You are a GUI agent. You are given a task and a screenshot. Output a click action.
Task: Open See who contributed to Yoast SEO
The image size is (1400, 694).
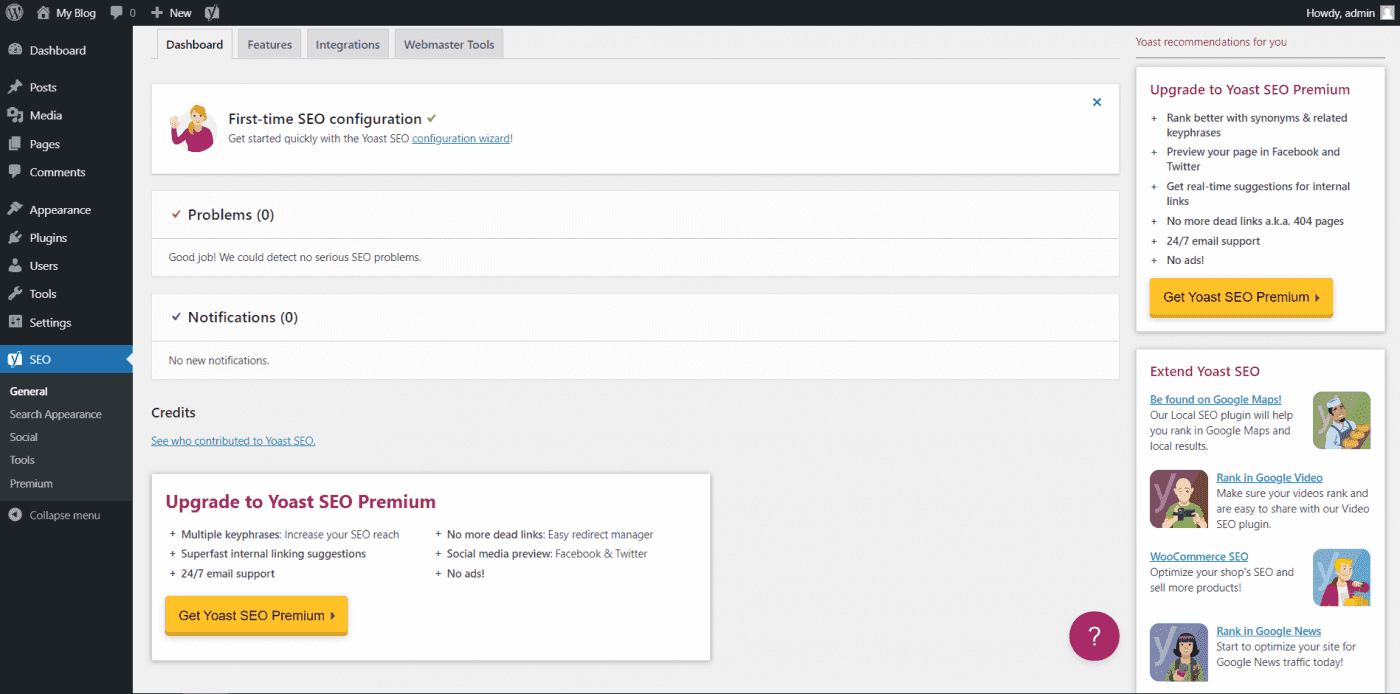pos(233,440)
